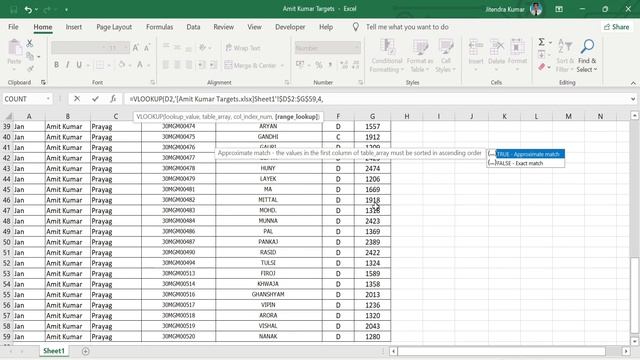Switch to the Page Layout tab

114,27
